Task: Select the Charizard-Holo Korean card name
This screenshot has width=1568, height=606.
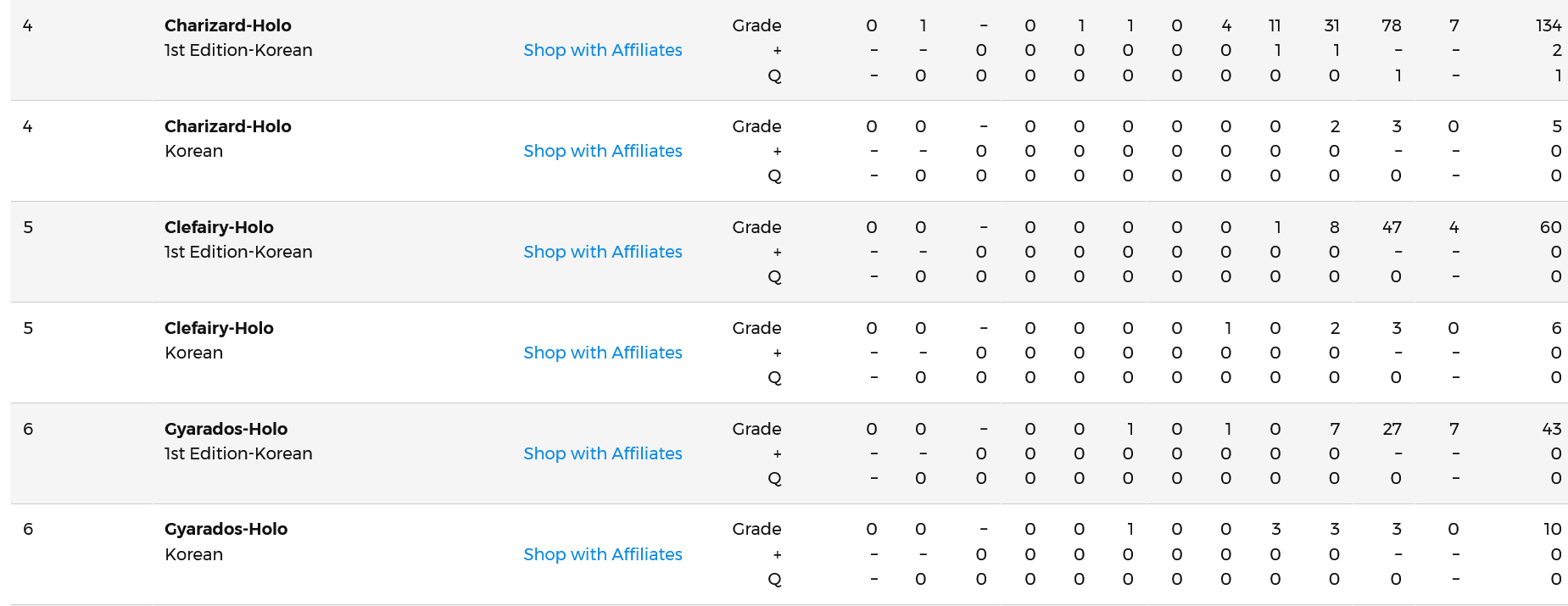Action: [227, 126]
